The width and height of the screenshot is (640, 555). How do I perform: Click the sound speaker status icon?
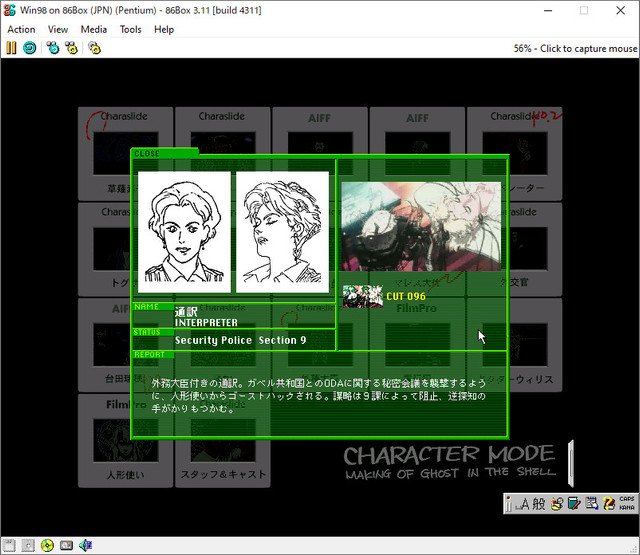point(85,545)
